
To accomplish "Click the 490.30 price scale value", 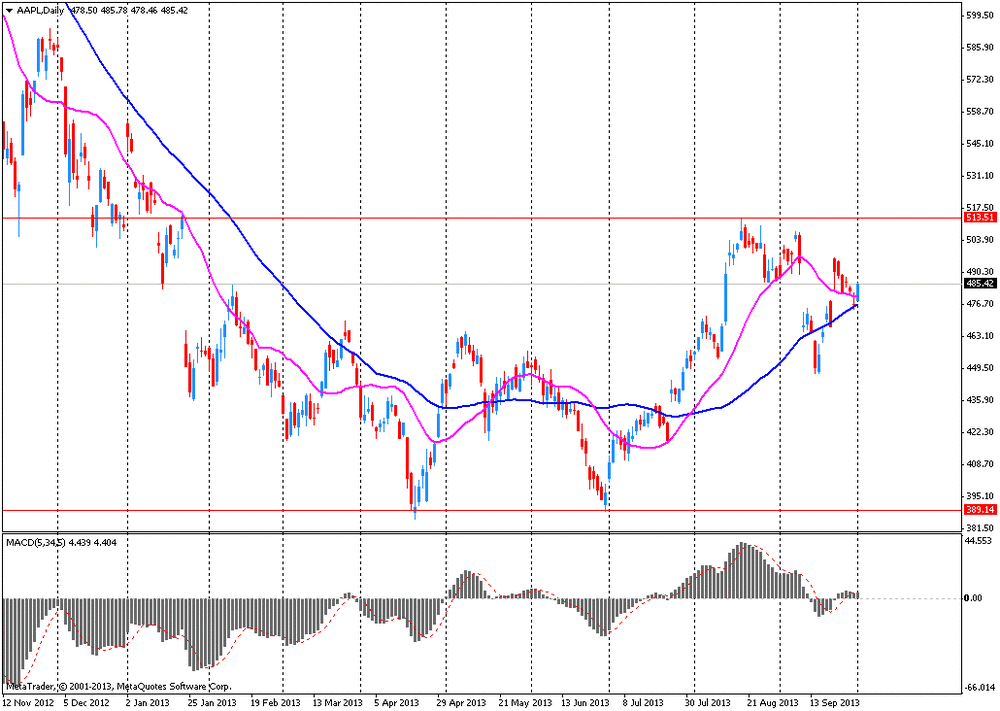I will pyautogui.click(x=981, y=272).
